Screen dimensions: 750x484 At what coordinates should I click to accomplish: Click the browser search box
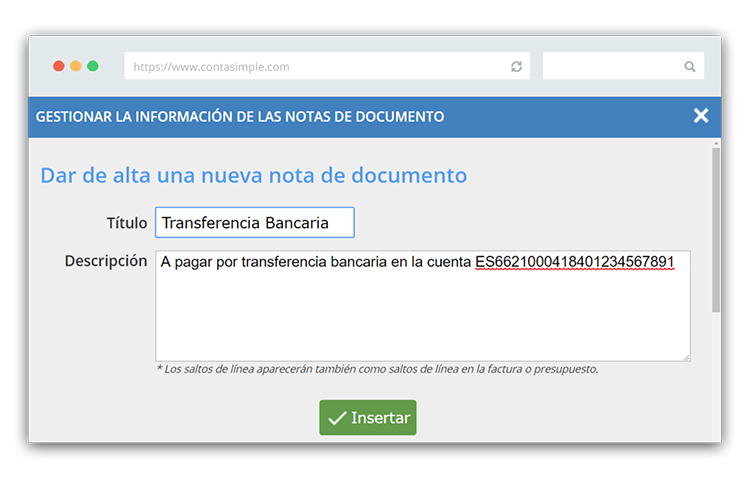pyautogui.click(x=612, y=67)
